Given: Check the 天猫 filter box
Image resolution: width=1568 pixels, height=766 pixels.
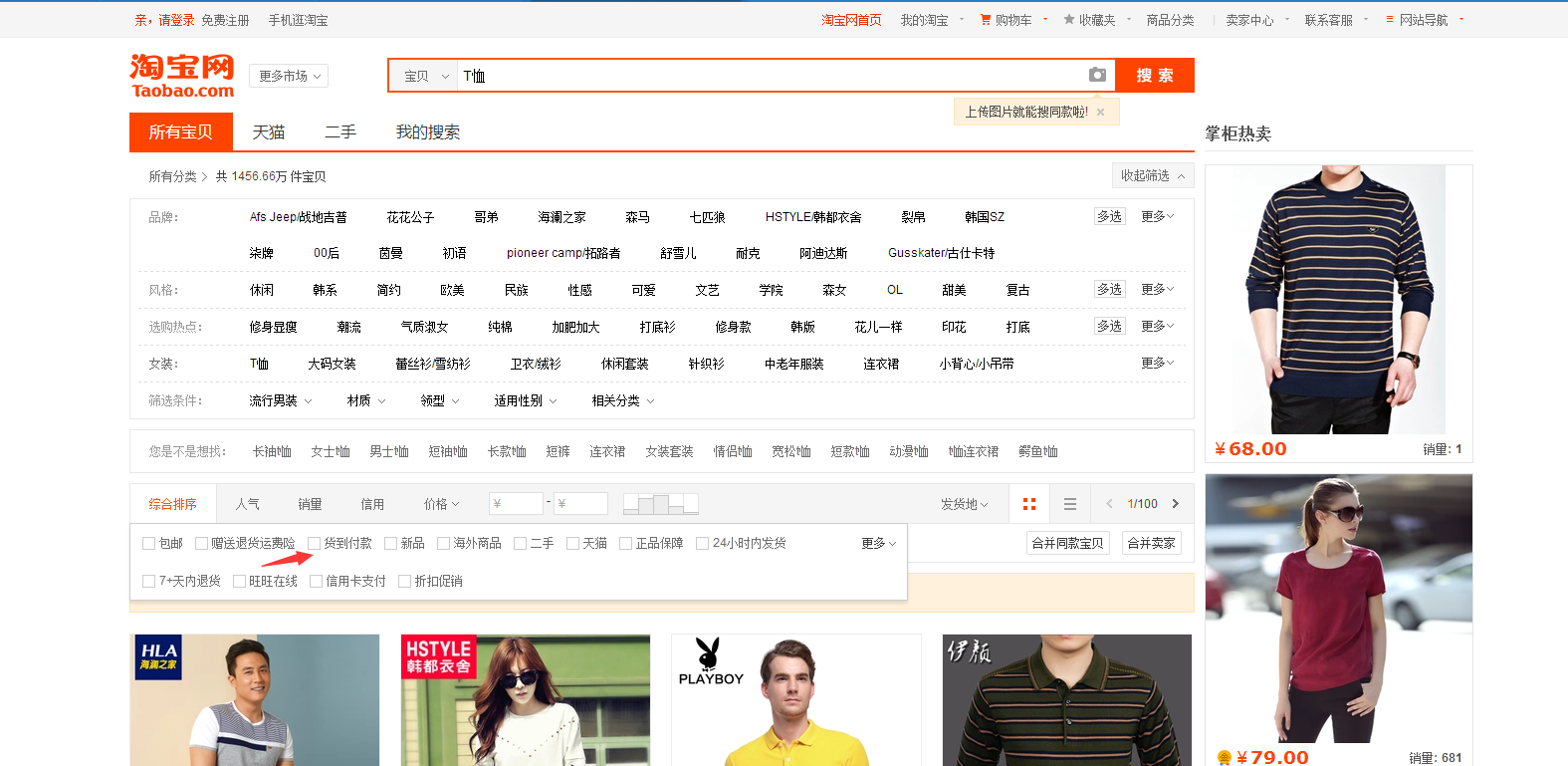Looking at the screenshot, I should click(x=572, y=543).
